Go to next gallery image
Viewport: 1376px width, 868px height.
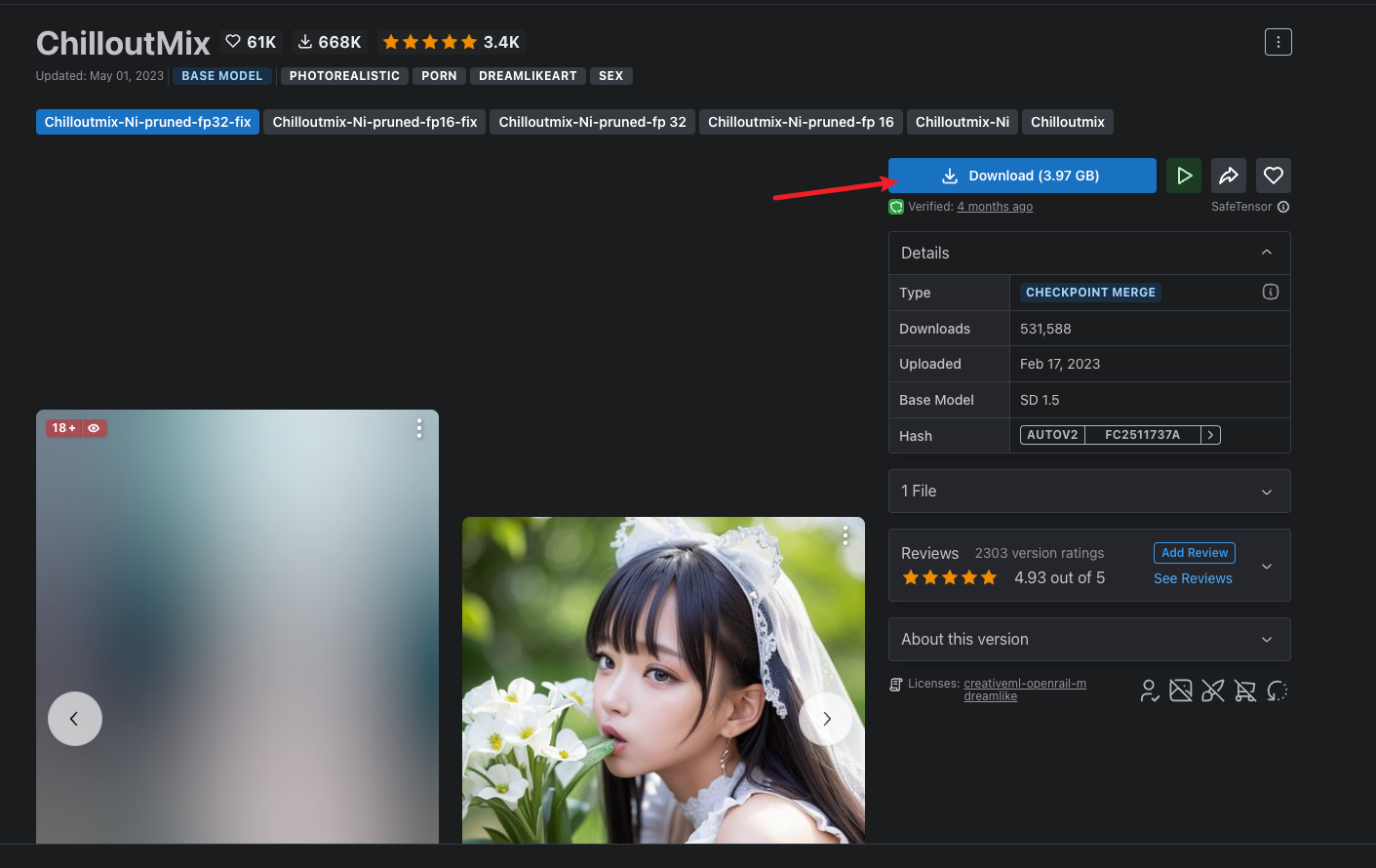pyautogui.click(x=826, y=719)
